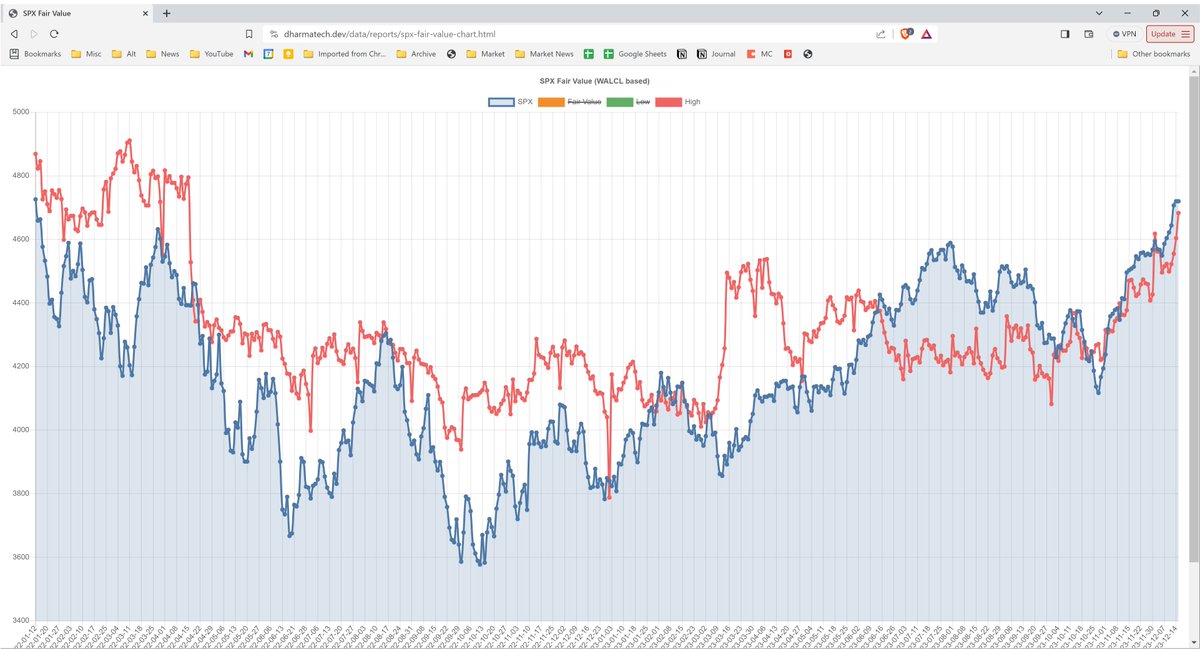This screenshot has height=649, width=1200.
Task: View site information icon beside dharmatech.dev
Action: coord(273,34)
